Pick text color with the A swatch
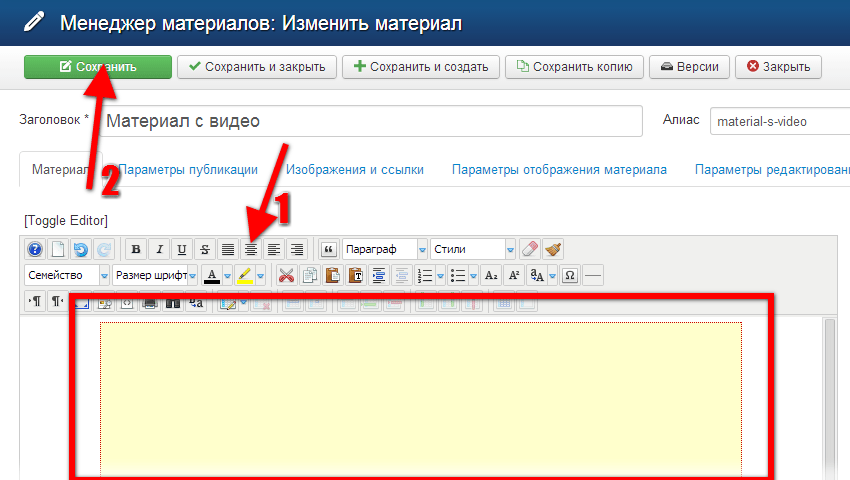 210,275
